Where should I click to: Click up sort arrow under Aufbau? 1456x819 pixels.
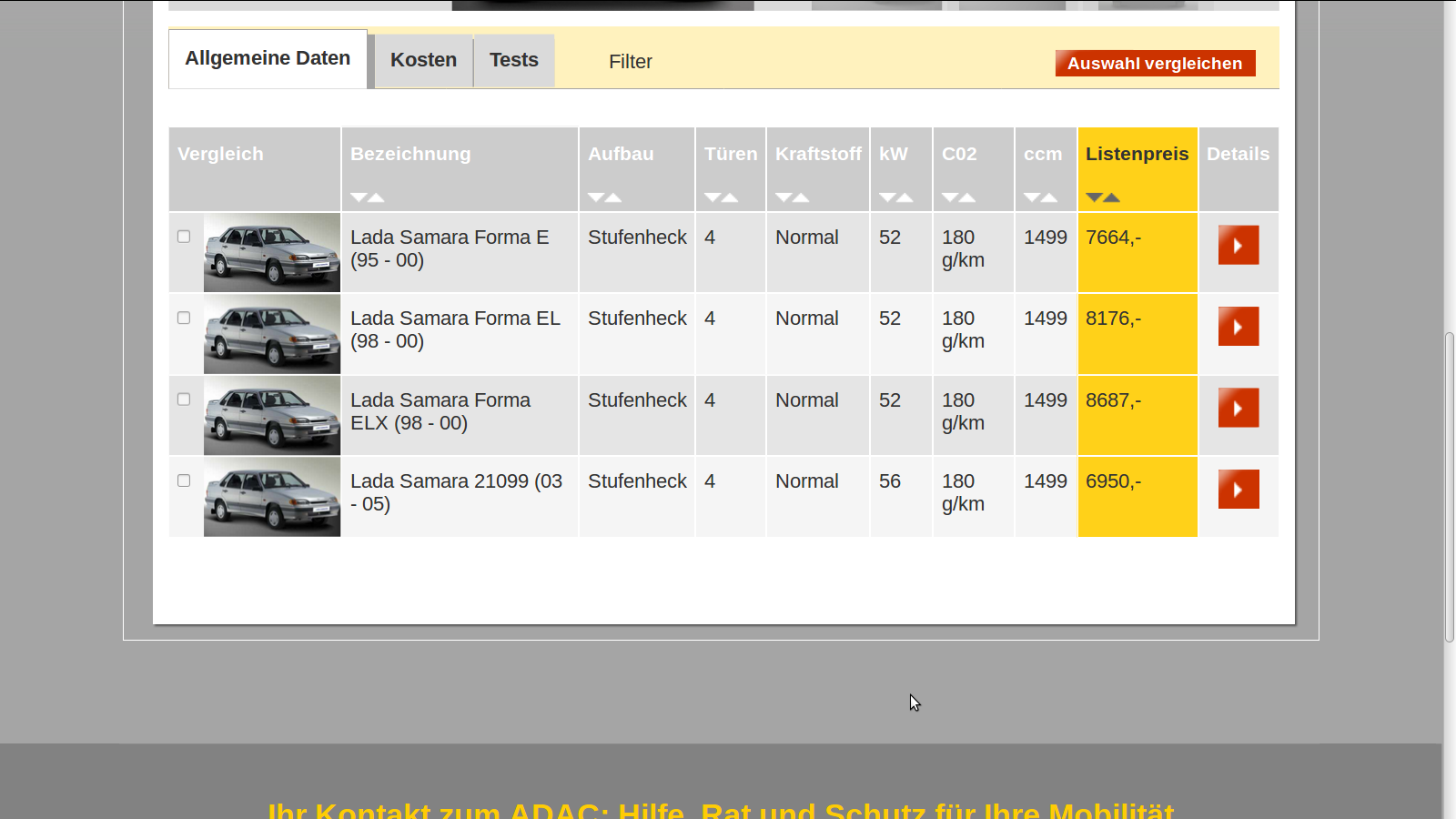click(614, 197)
